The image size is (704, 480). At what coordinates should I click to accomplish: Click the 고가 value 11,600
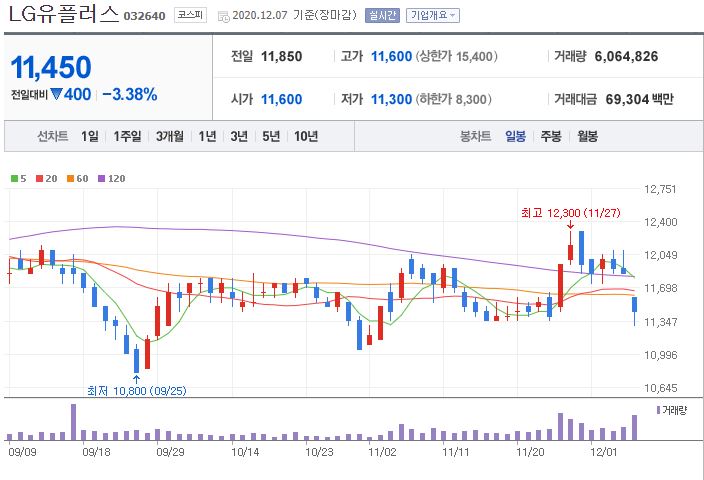point(392,57)
